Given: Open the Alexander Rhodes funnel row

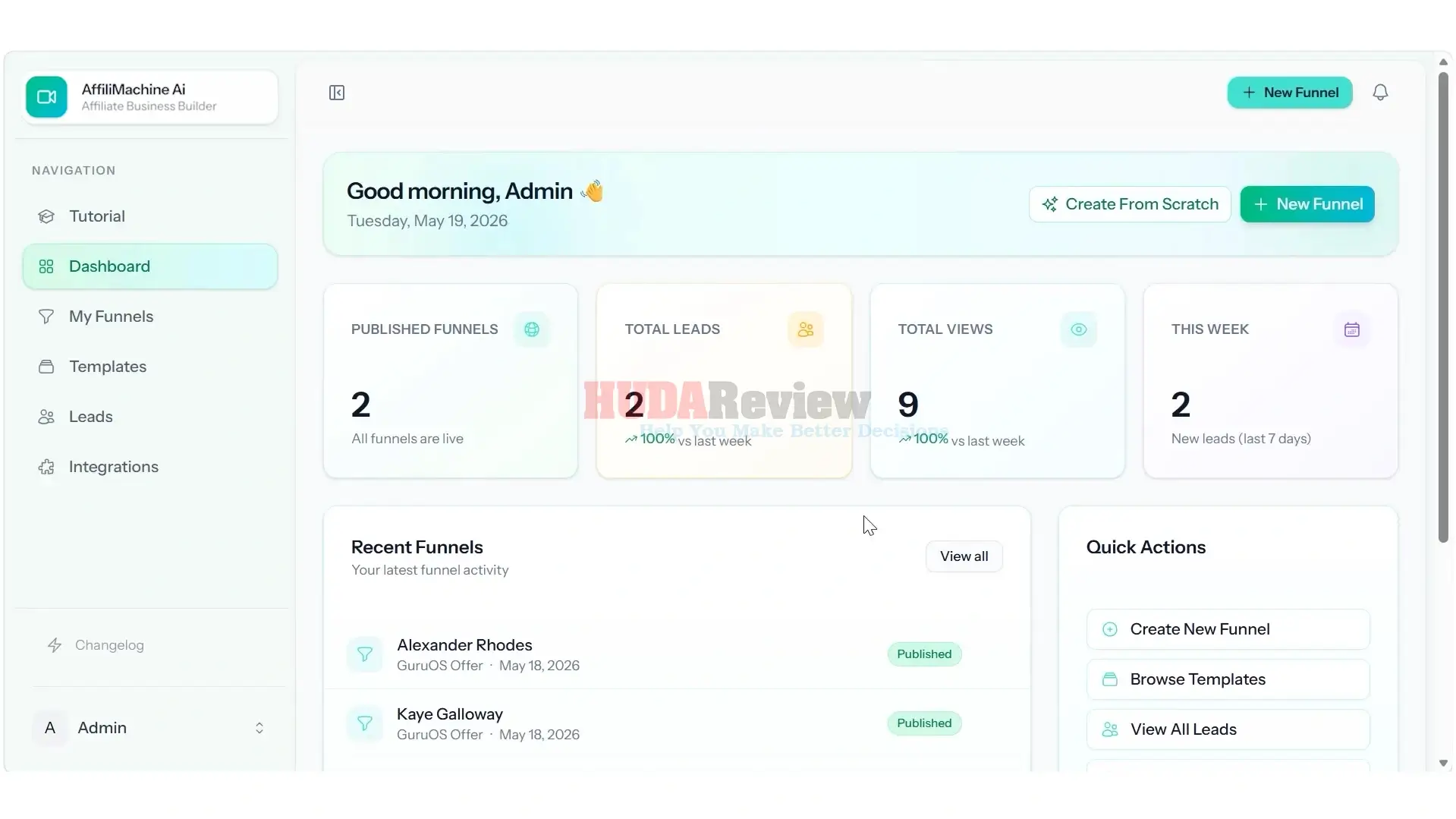Looking at the screenshot, I should 677,654.
